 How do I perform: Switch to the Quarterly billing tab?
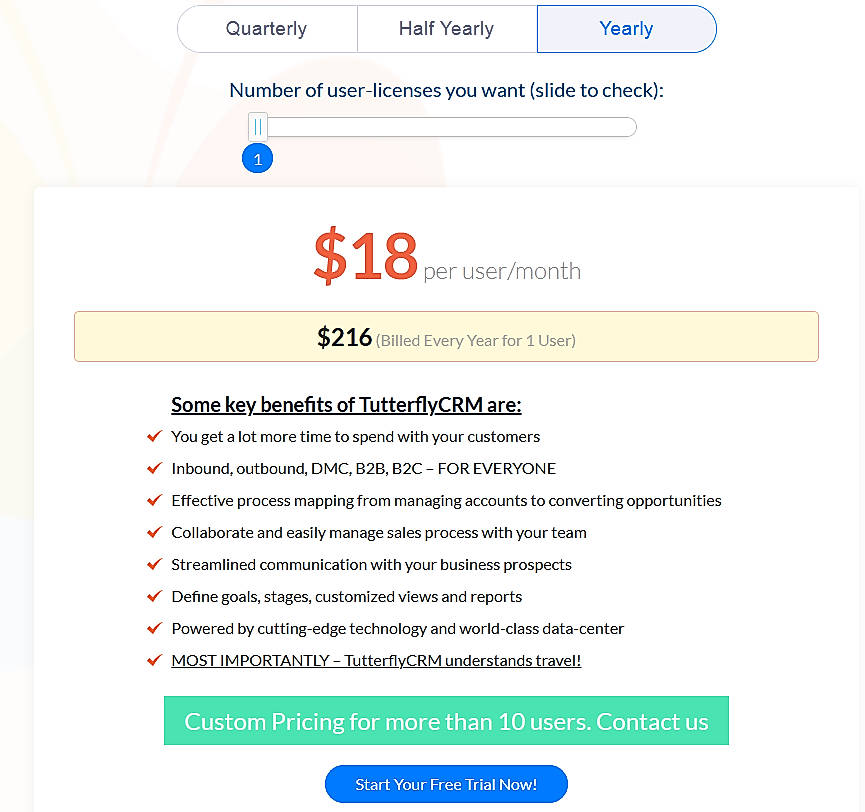pyautogui.click(x=266, y=29)
